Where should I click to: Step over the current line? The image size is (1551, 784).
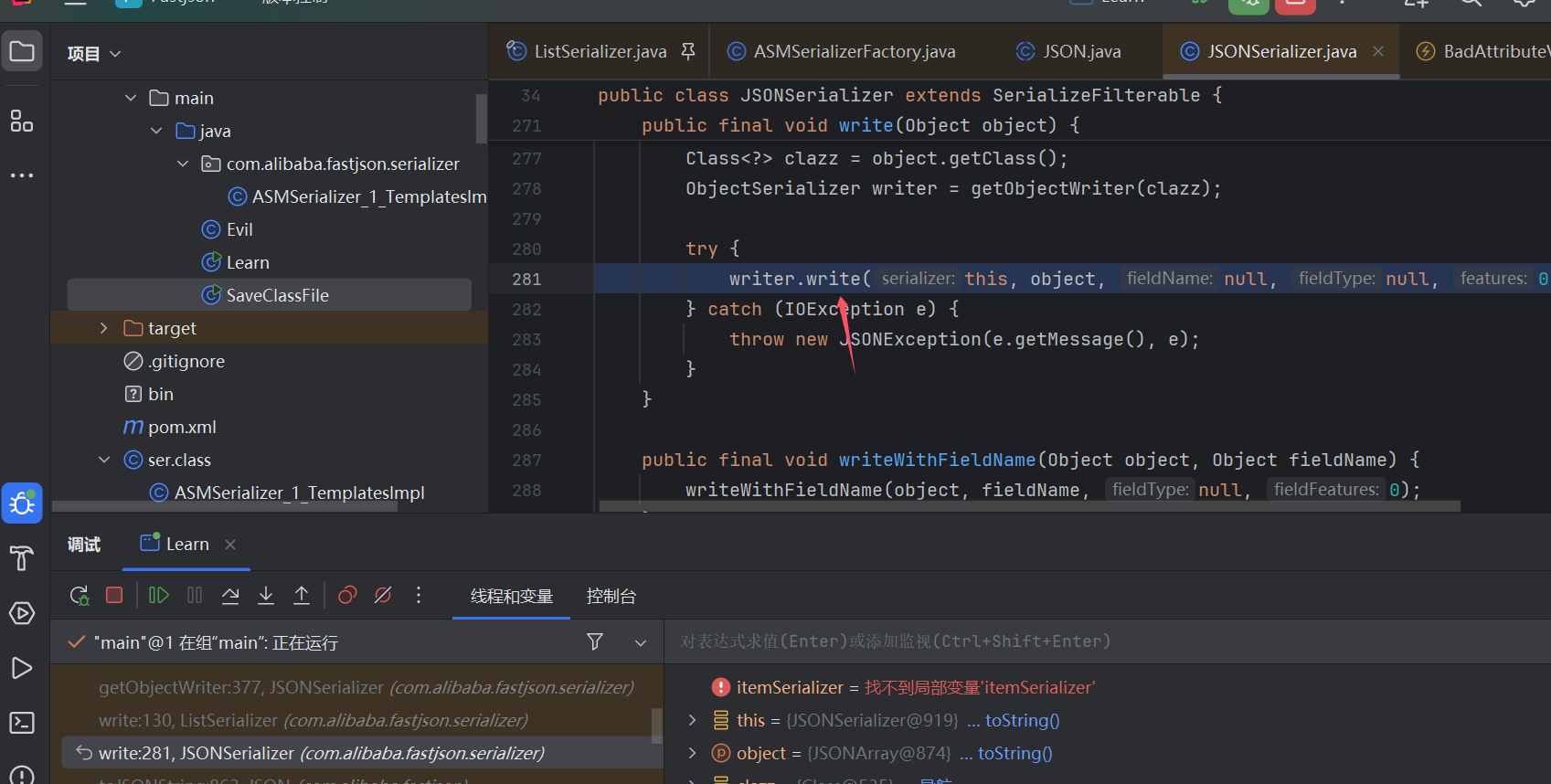[x=230, y=595]
